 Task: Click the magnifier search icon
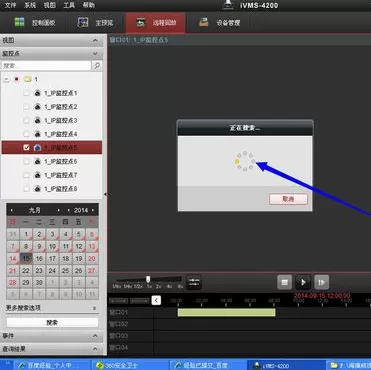(97, 66)
